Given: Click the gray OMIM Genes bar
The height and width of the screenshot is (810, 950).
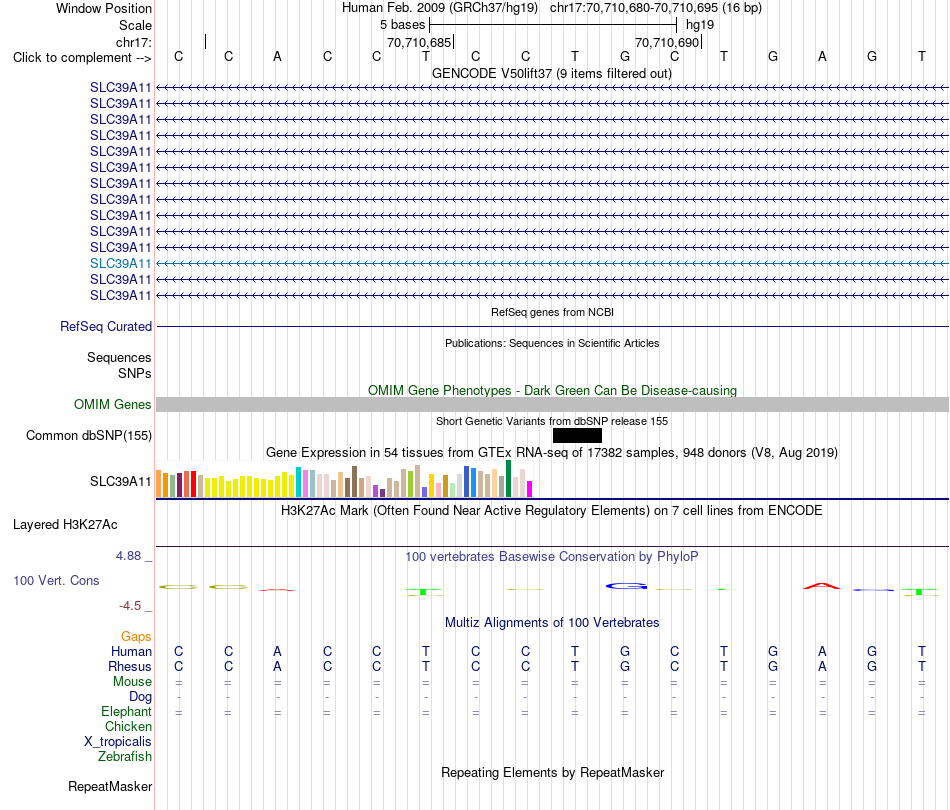Looking at the screenshot, I should (552, 405).
